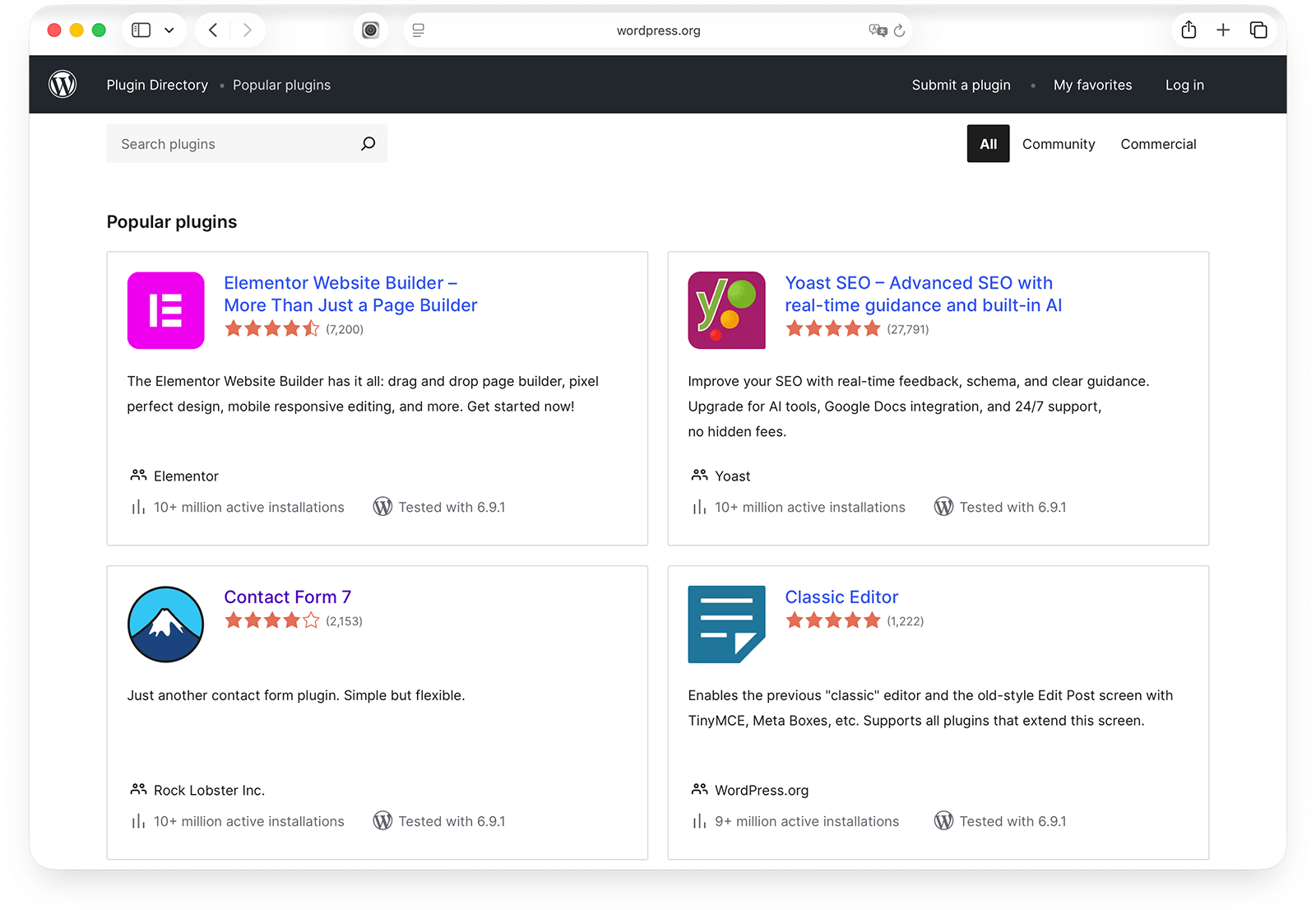Click the Contact Form 7 logo
1316x910 pixels.
(166, 624)
